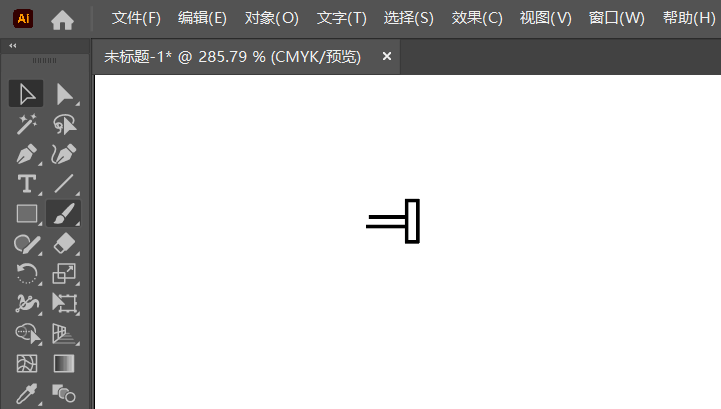Select the Eyedropper tool
721x409 pixels.
point(26,393)
